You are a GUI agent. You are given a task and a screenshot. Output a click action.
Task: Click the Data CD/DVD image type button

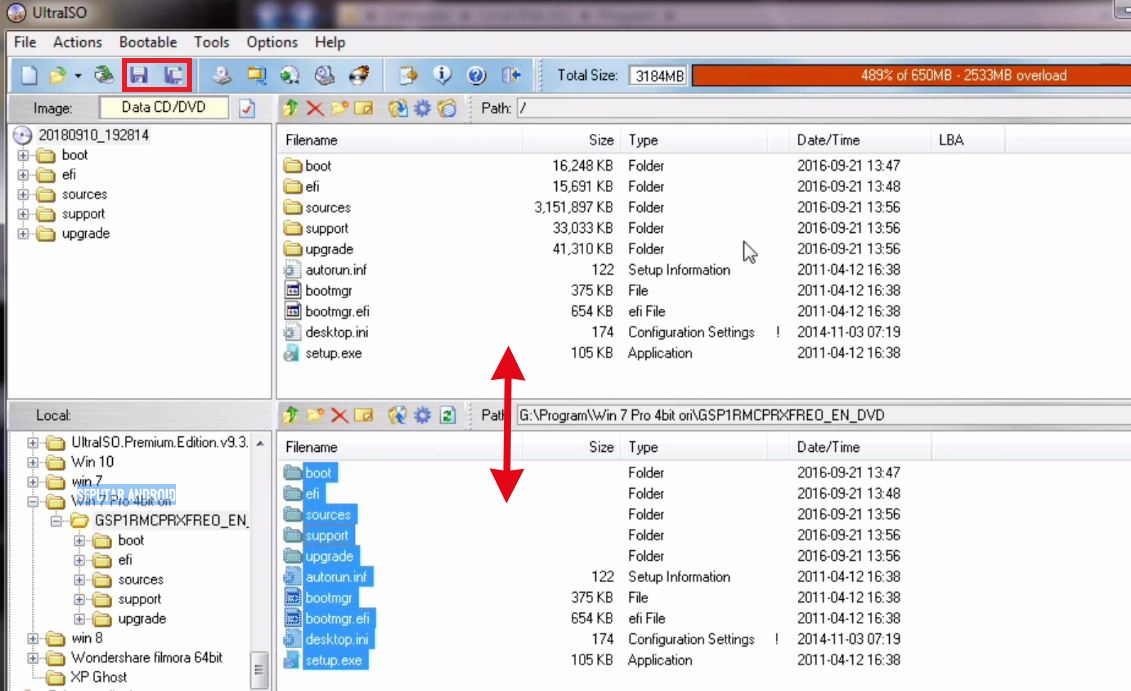pos(164,107)
